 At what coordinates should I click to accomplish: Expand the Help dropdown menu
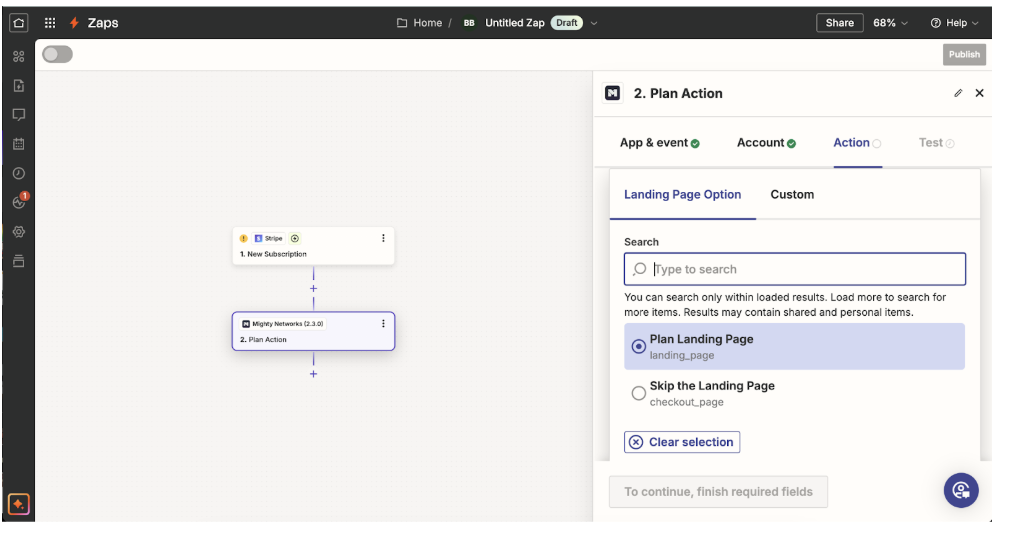(x=954, y=22)
